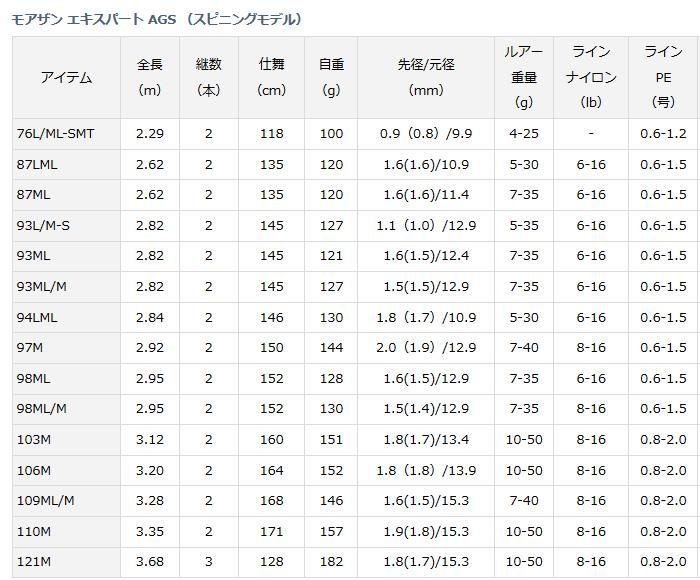Viewport: 700px width, 580px height.
Task: Click the 全長 (m) column header
Action: pyautogui.click(x=149, y=77)
